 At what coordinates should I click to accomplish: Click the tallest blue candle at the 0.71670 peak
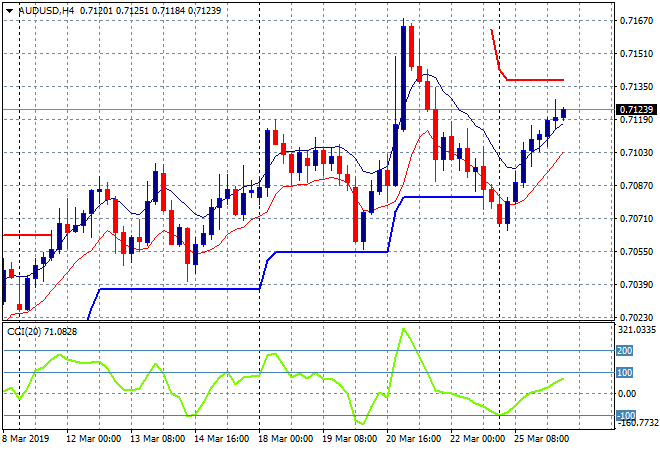(404, 78)
